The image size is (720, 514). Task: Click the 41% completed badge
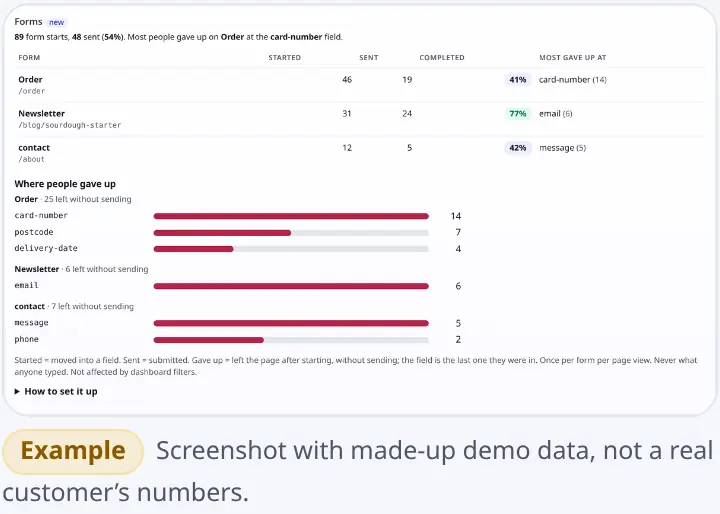pos(518,79)
